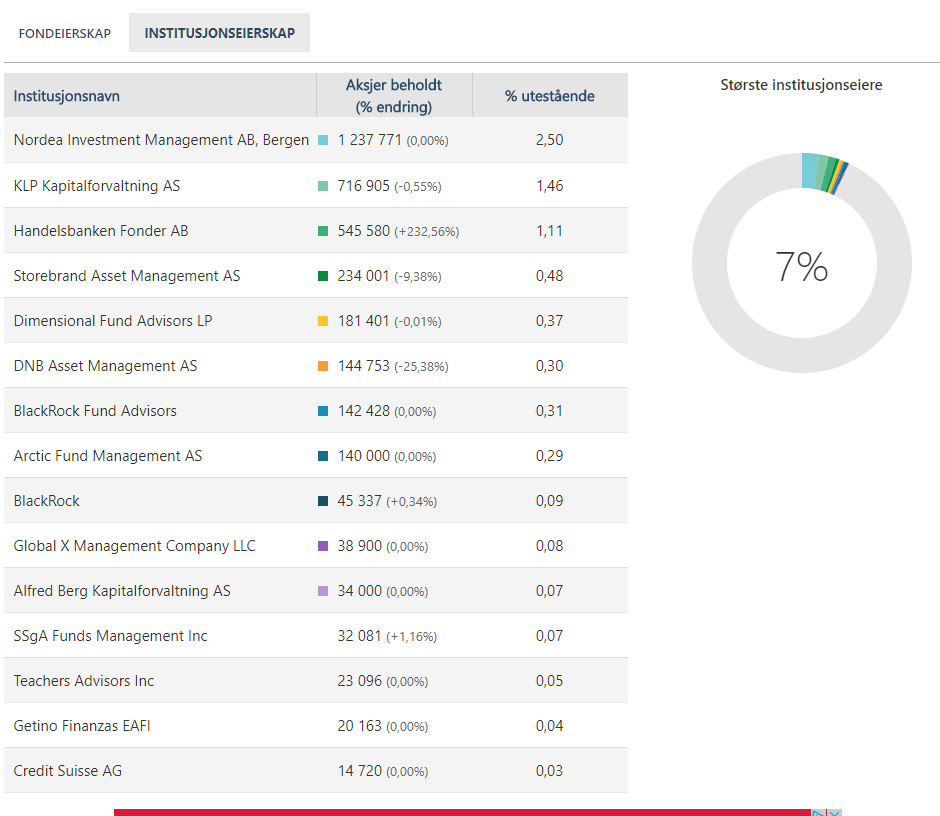Click the Aksjer beholdt column header
The height and width of the screenshot is (816, 940).
tap(394, 95)
